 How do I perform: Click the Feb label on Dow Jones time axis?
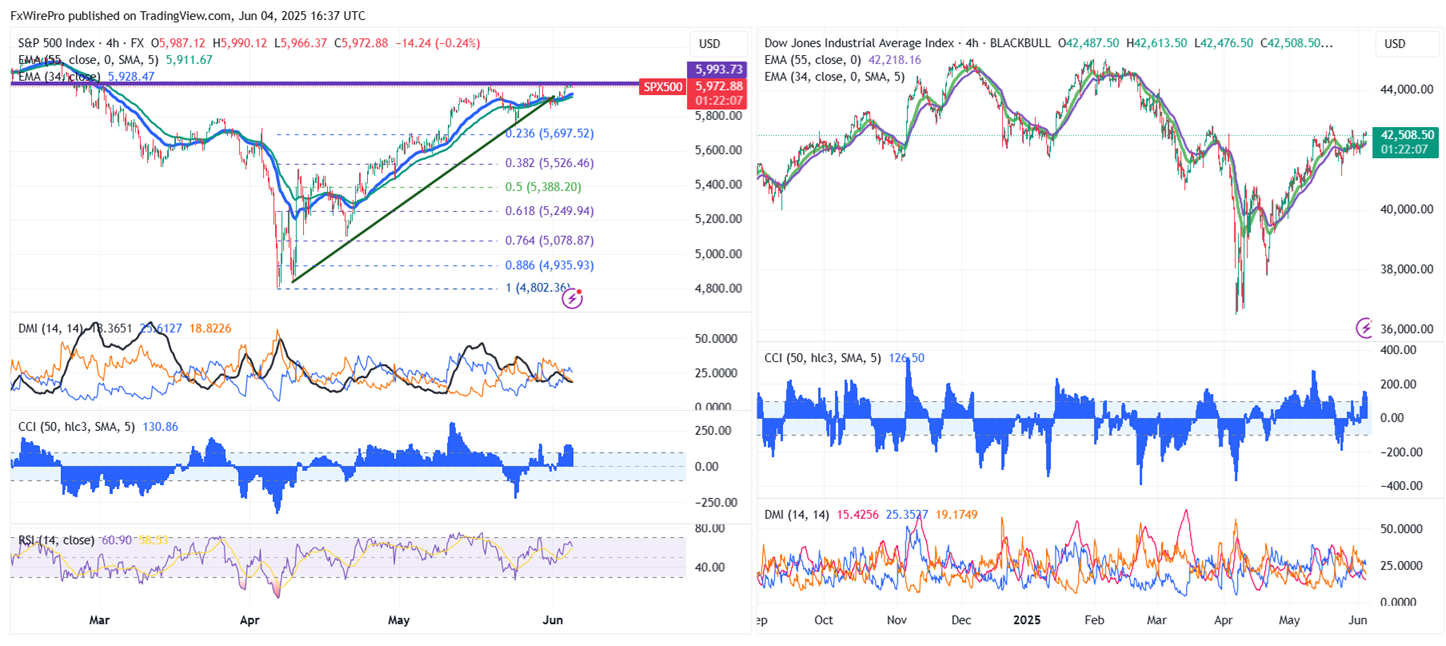pyautogui.click(x=1094, y=620)
